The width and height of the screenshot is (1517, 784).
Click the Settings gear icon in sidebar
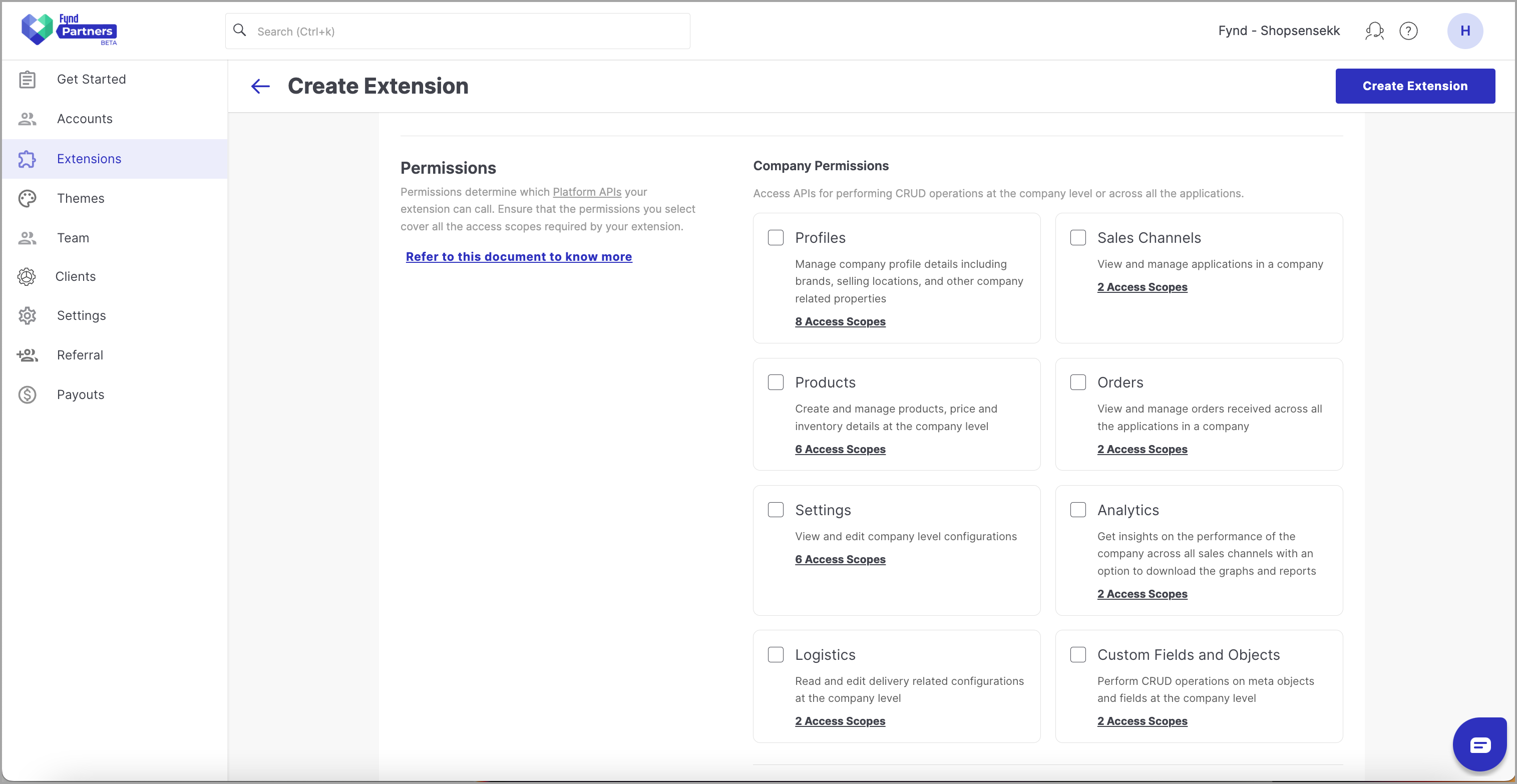click(x=27, y=316)
